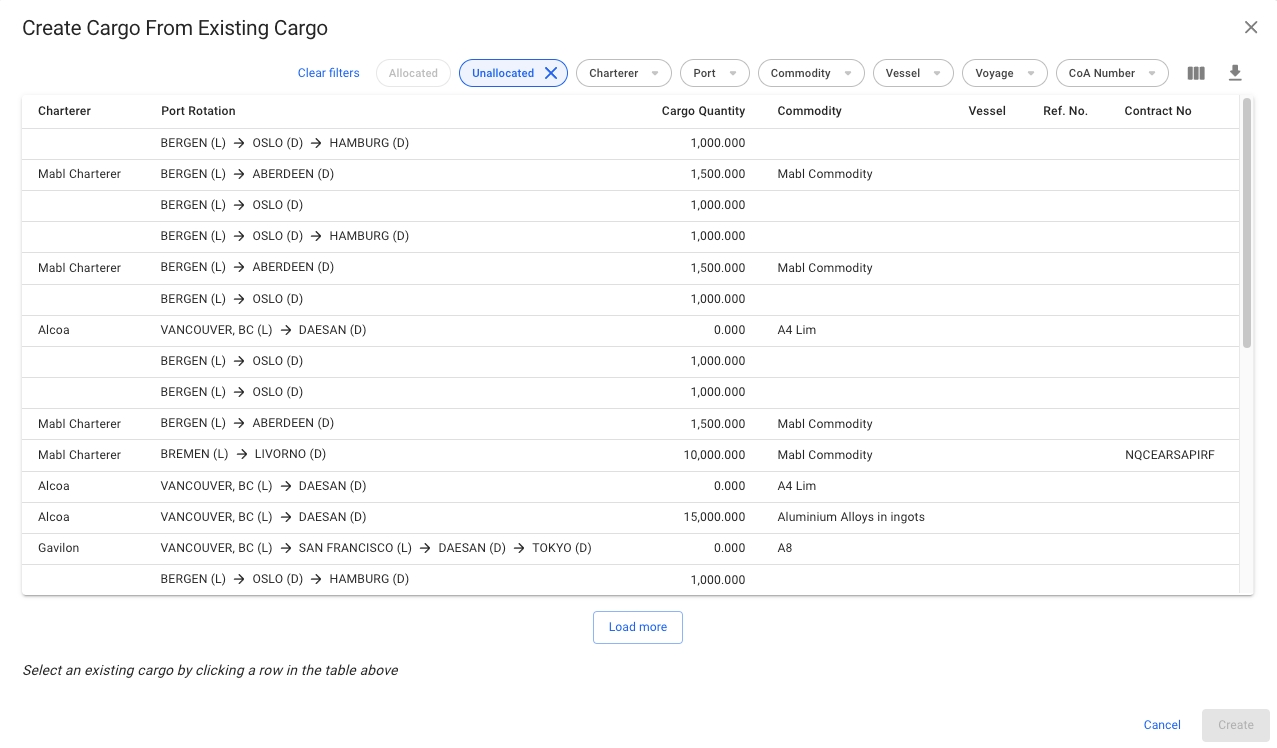Open the CoA Number filter dropdown
Viewport: 1277px width, 748px height.
1111,73
